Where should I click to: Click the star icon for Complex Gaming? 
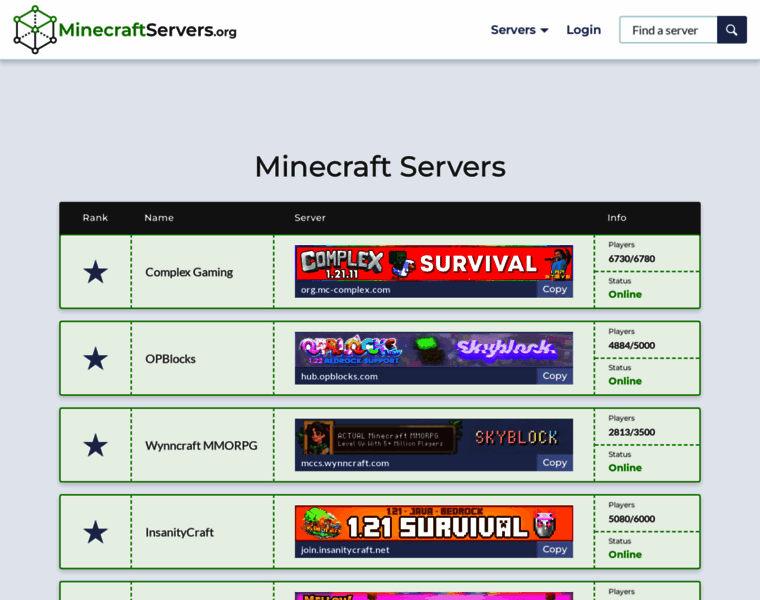click(95, 272)
